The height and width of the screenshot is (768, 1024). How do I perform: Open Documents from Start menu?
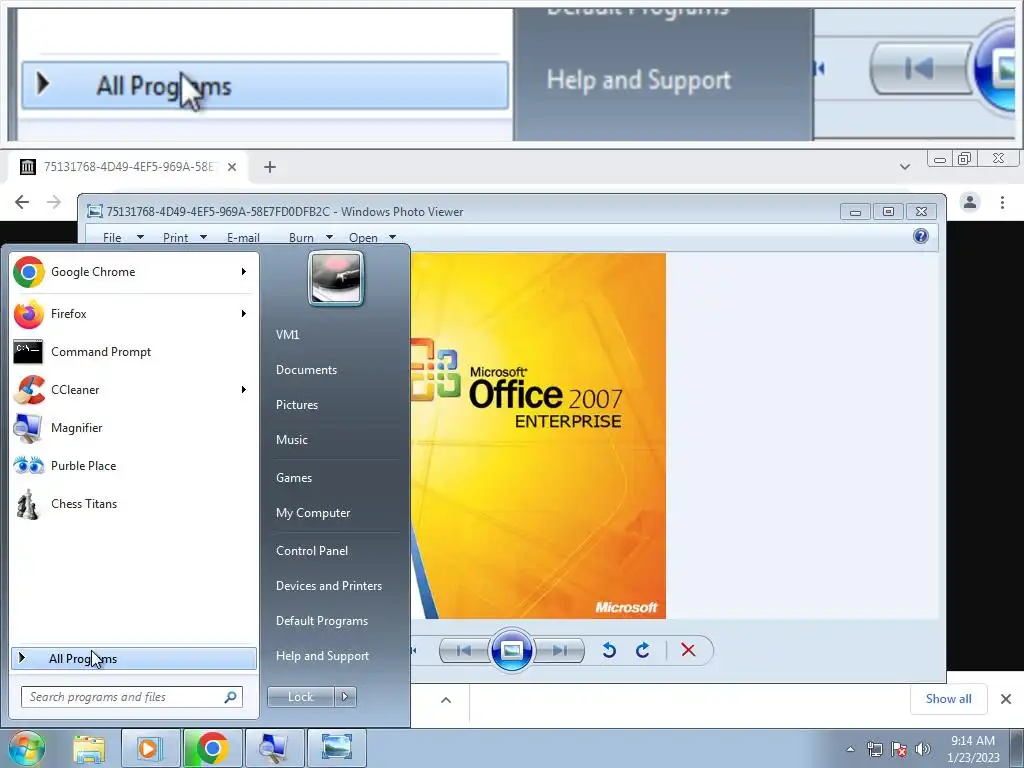(x=306, y=370)
